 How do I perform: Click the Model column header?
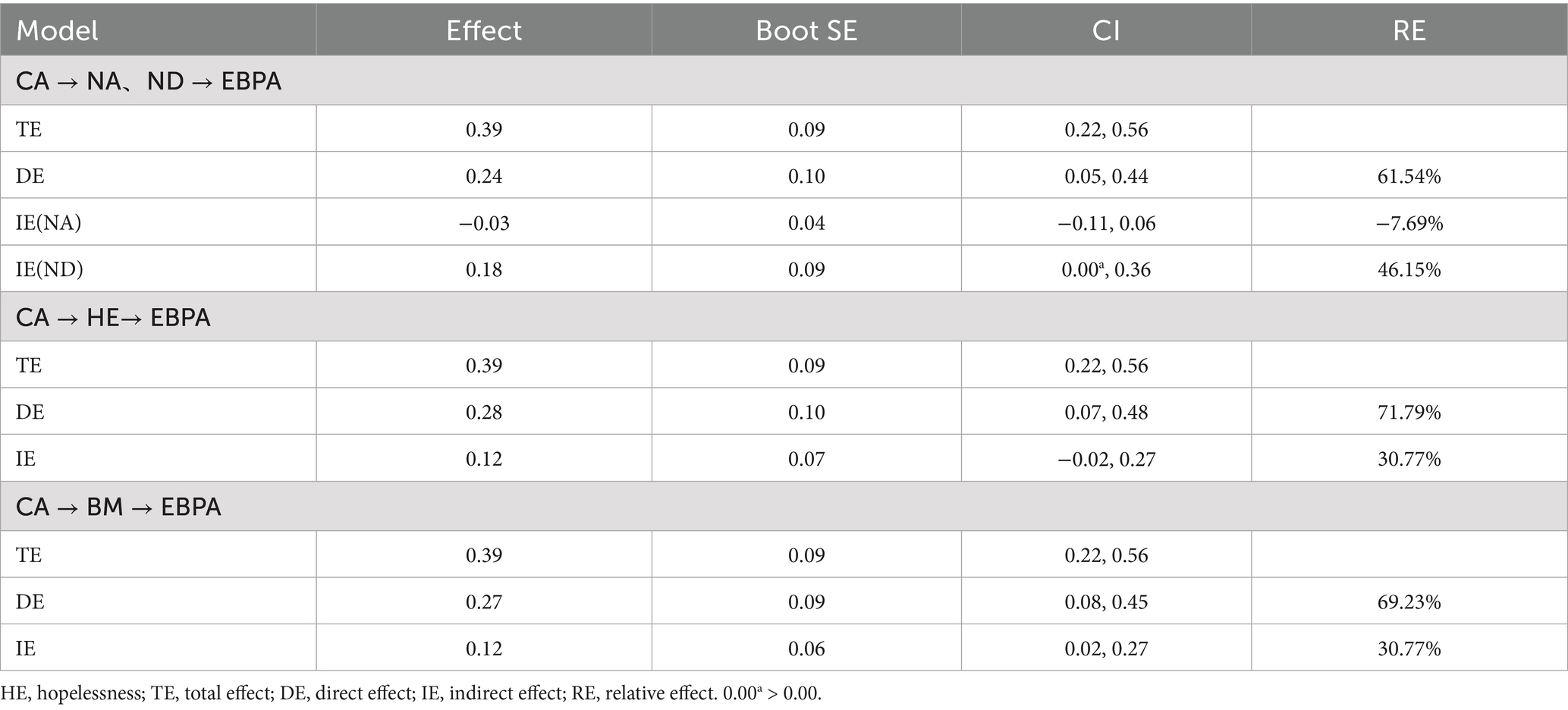pos(58,30)
